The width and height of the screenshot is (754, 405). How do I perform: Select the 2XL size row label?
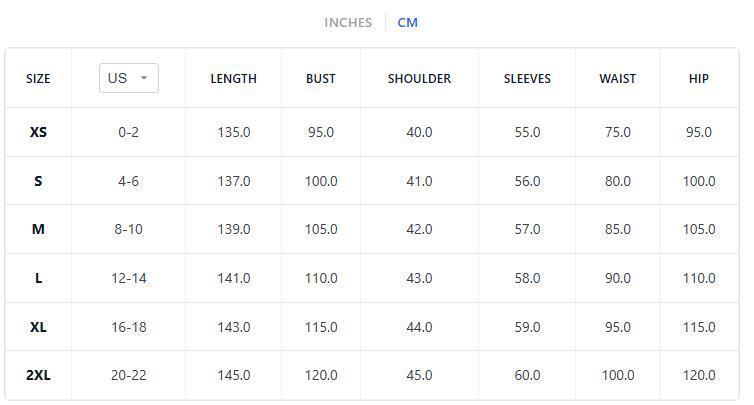(x=38, y=375)
